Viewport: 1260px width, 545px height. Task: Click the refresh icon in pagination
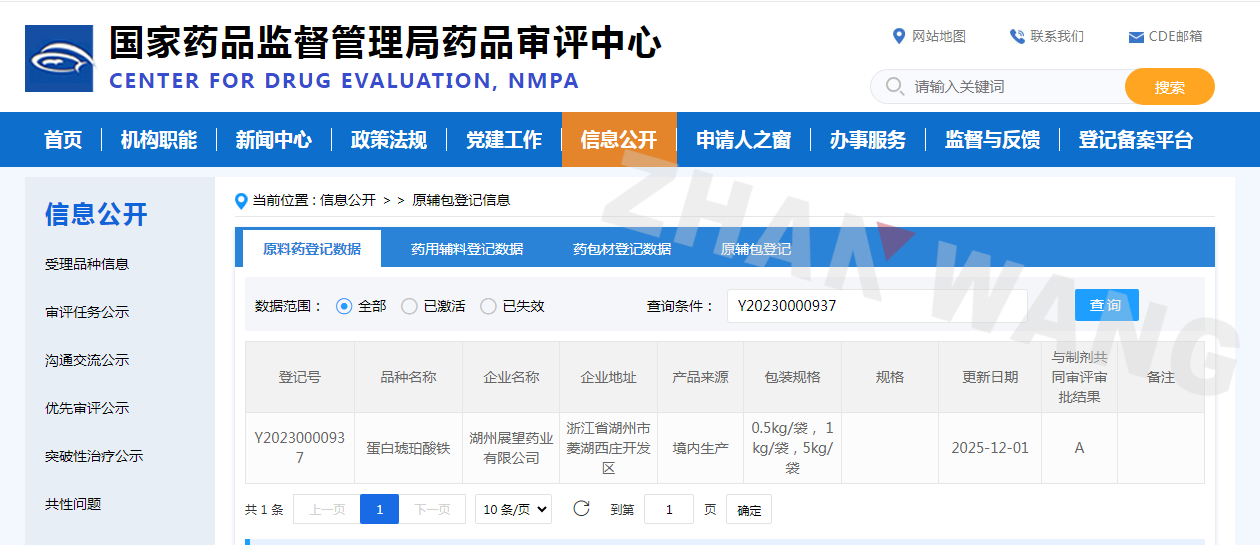tap(581, 509)
